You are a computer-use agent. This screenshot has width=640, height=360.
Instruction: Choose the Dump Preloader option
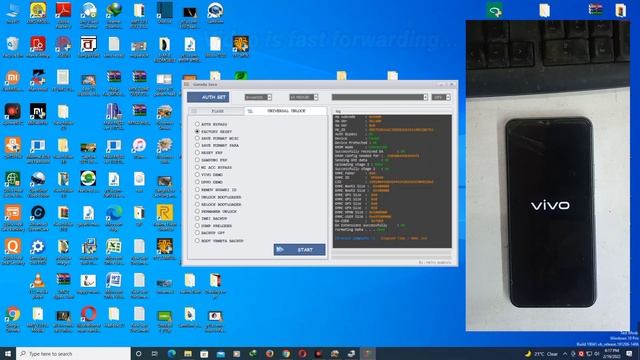coord(197,226)
